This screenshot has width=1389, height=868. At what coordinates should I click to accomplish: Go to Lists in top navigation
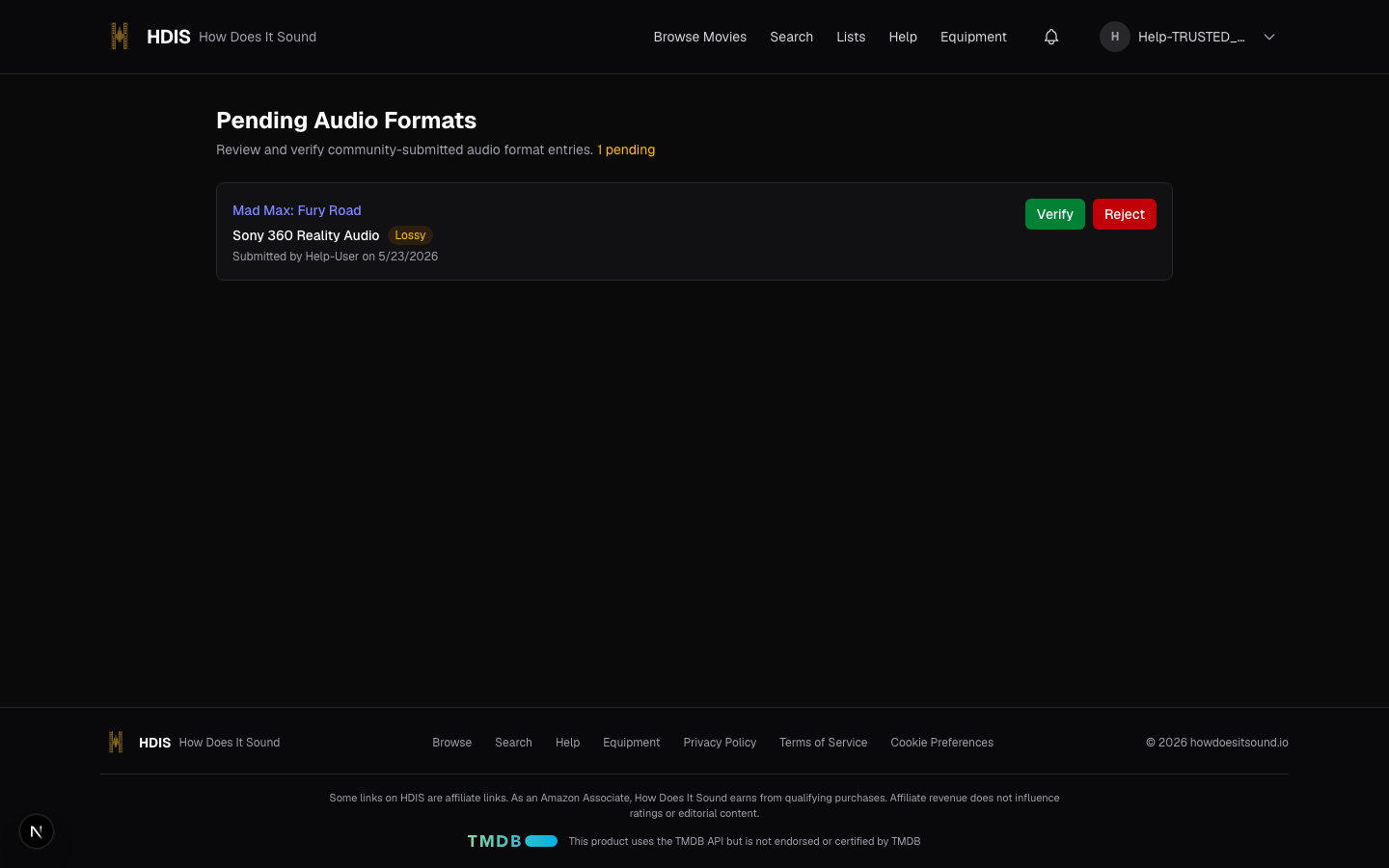coord(851,37)
